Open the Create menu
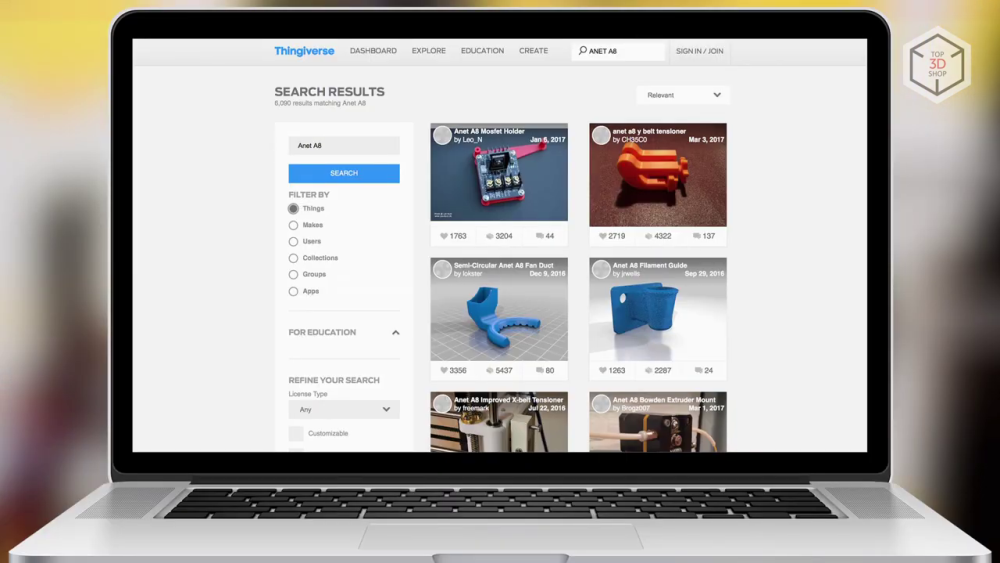 tap(533, 51)
